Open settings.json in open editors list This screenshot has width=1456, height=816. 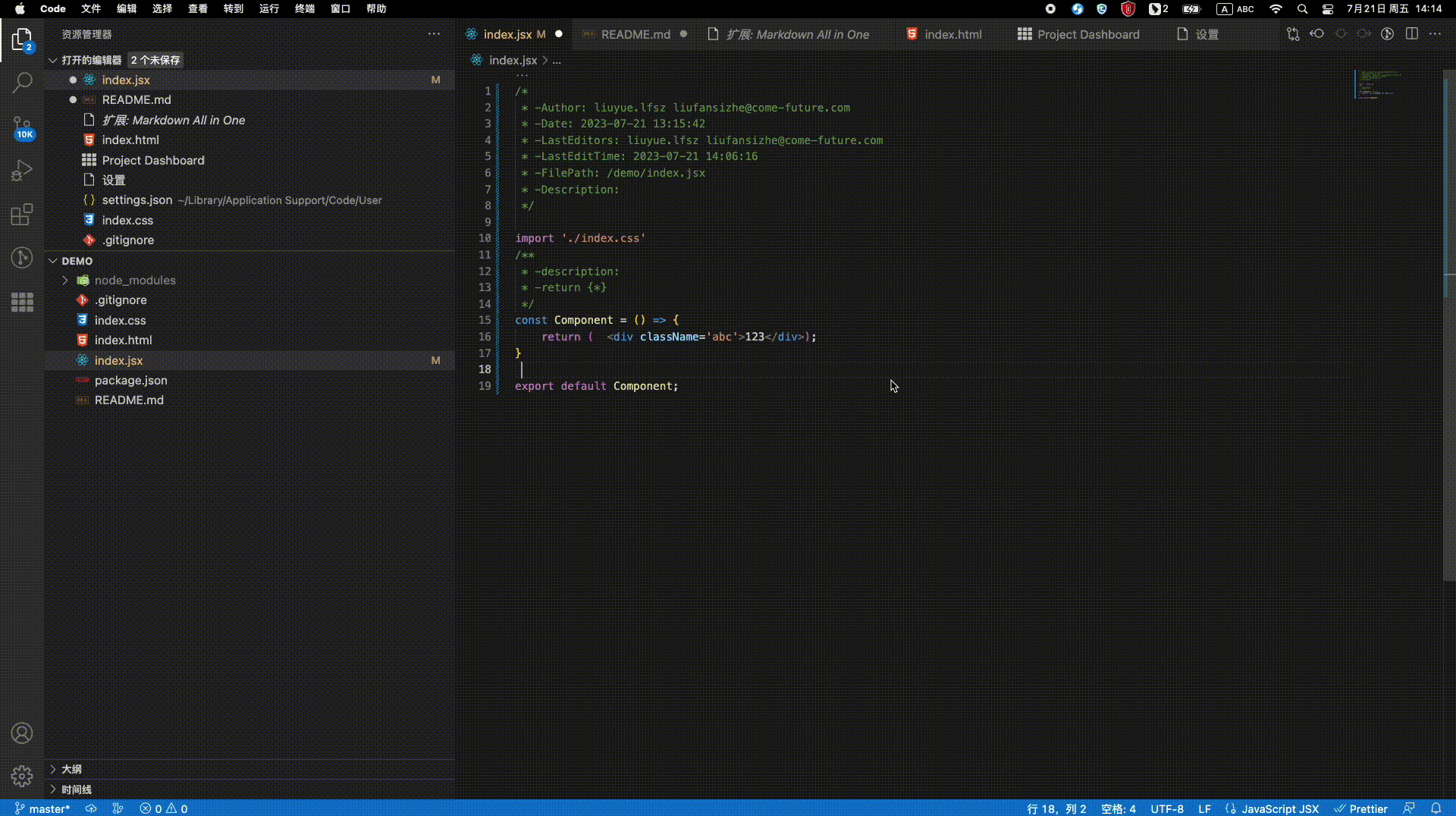250,200
